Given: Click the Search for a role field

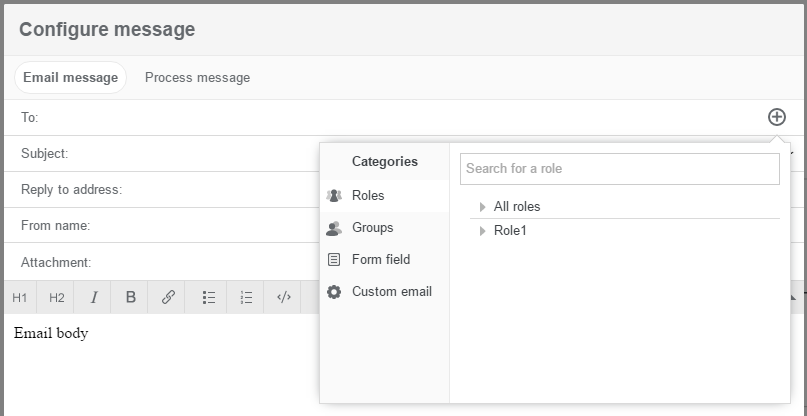Looking at the screenshot, I should point(619,169).
